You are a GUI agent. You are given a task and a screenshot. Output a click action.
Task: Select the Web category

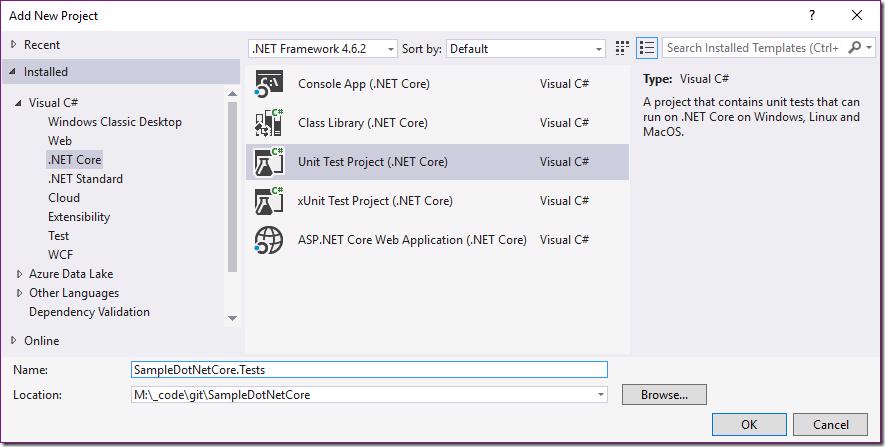pyautogui.click(x=60, y=141)
